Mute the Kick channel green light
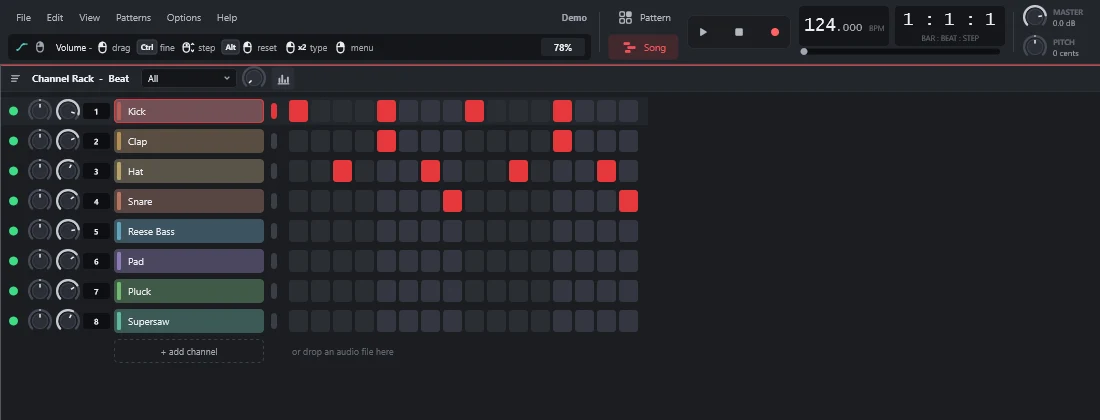Image resolution: width=1100 pixels, height=420 pixels. point(13,111)
